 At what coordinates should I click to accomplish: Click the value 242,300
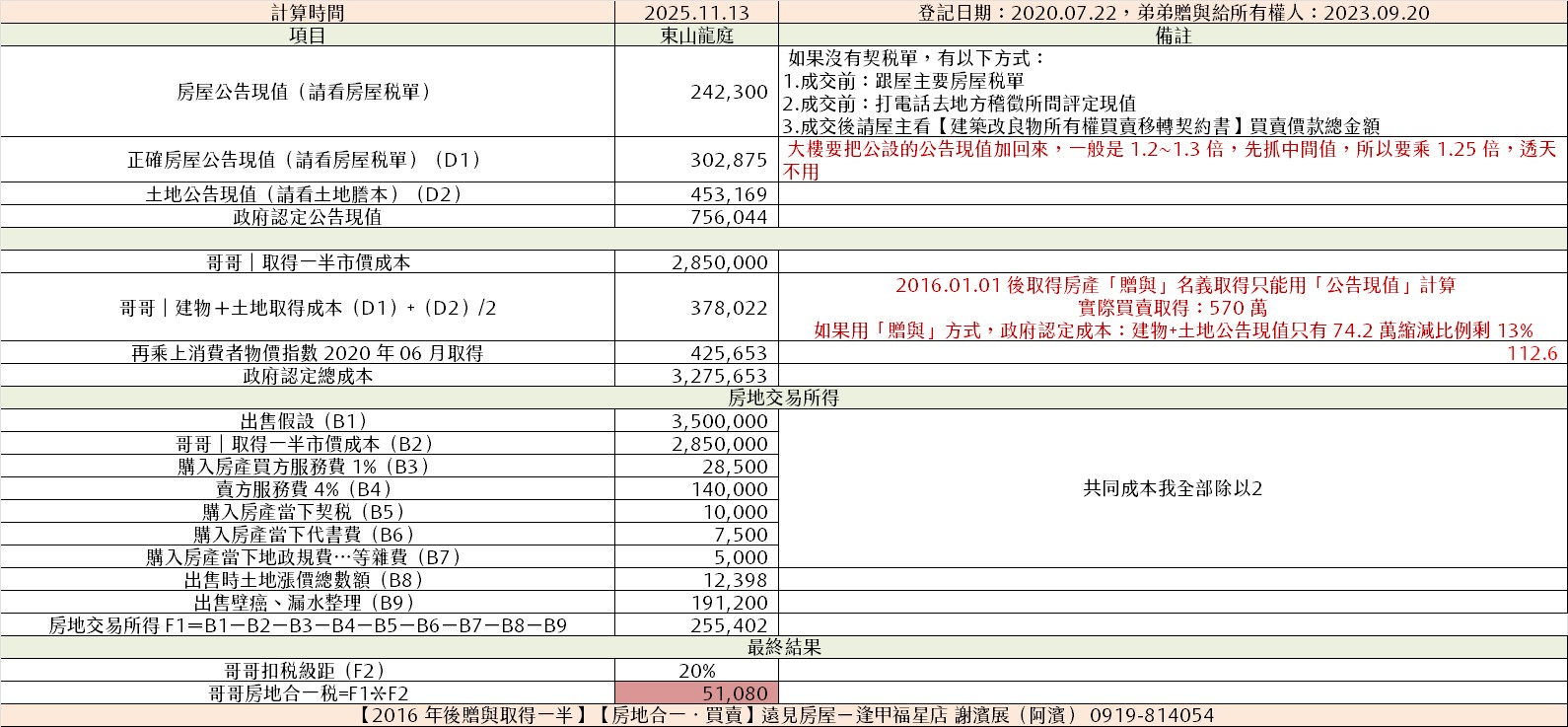point(730,92)
